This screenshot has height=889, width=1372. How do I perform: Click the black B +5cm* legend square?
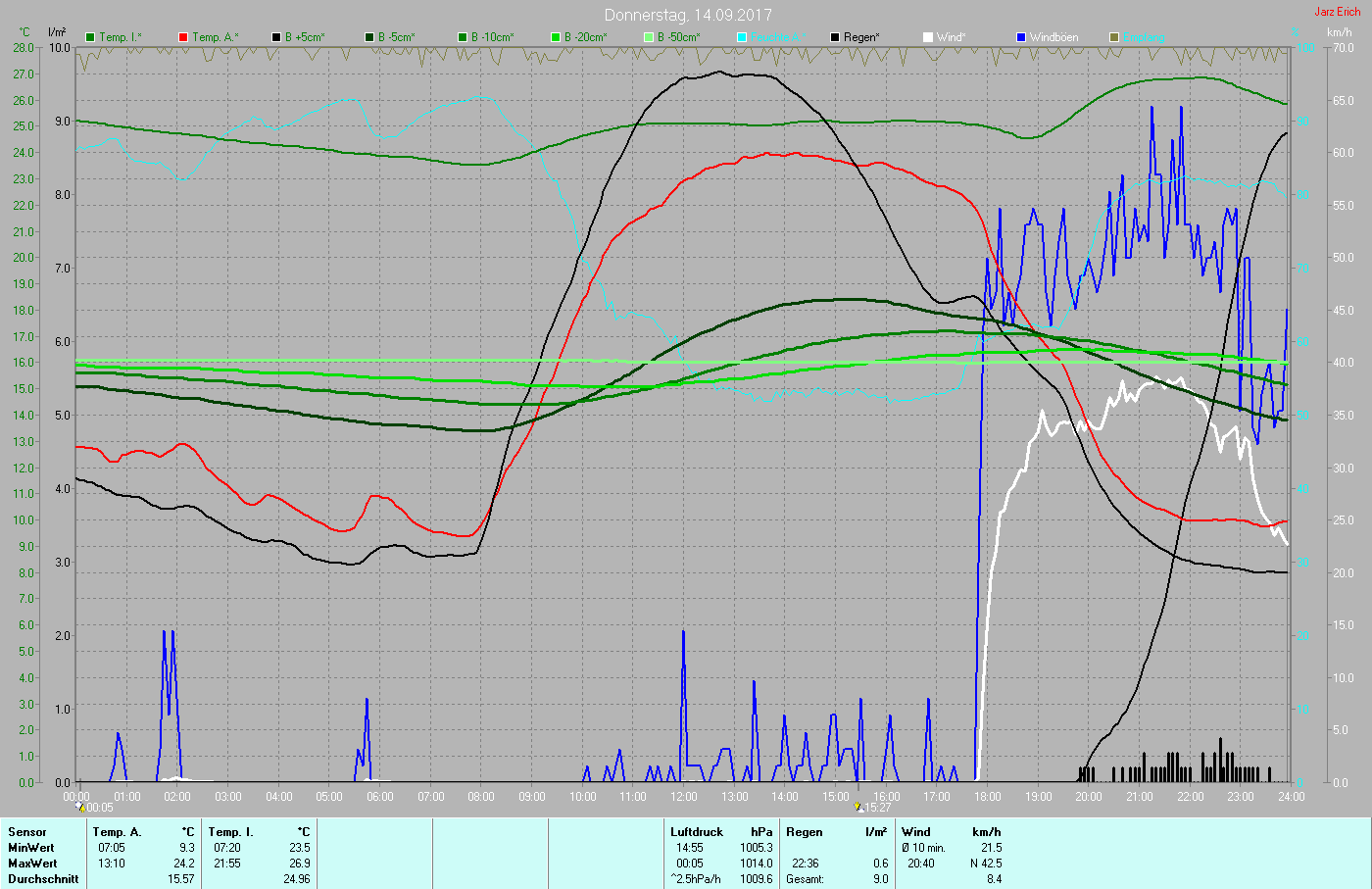click(x=276, y=37)
